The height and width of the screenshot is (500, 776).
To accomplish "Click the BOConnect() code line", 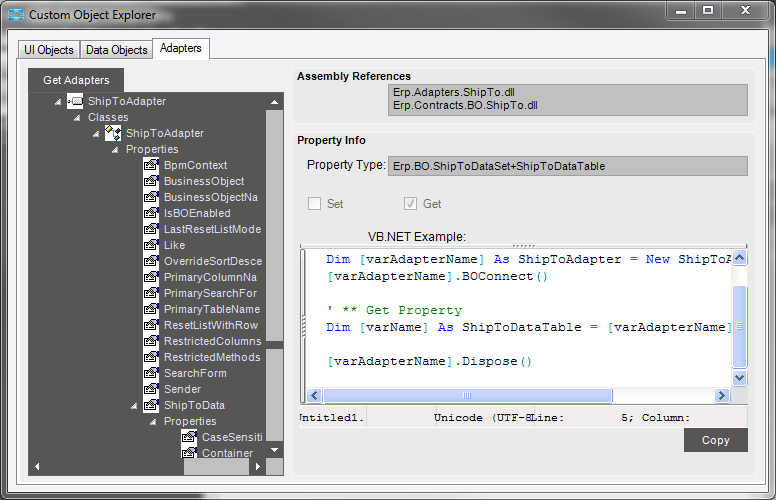I will (437, 276).
